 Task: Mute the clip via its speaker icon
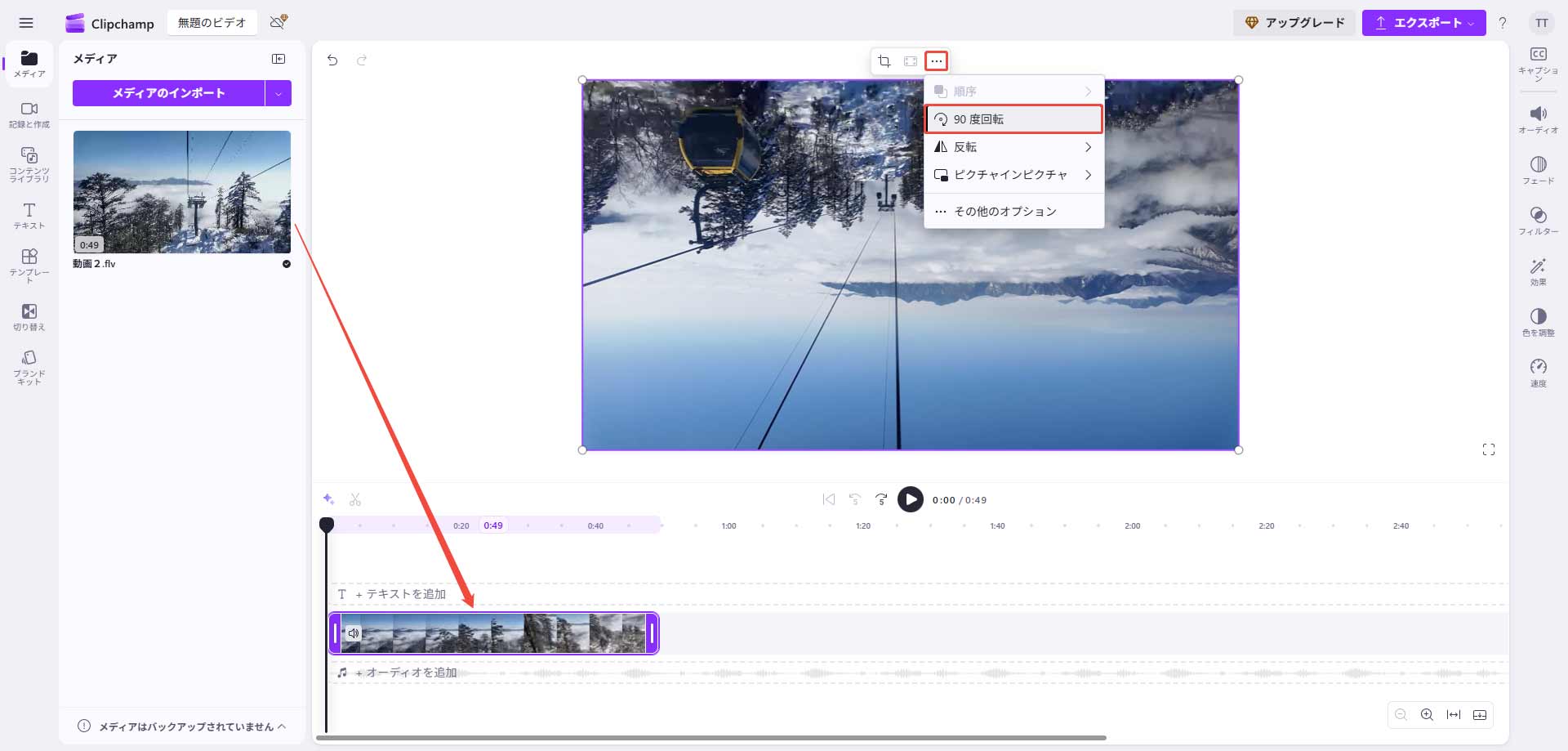[354, 633]
